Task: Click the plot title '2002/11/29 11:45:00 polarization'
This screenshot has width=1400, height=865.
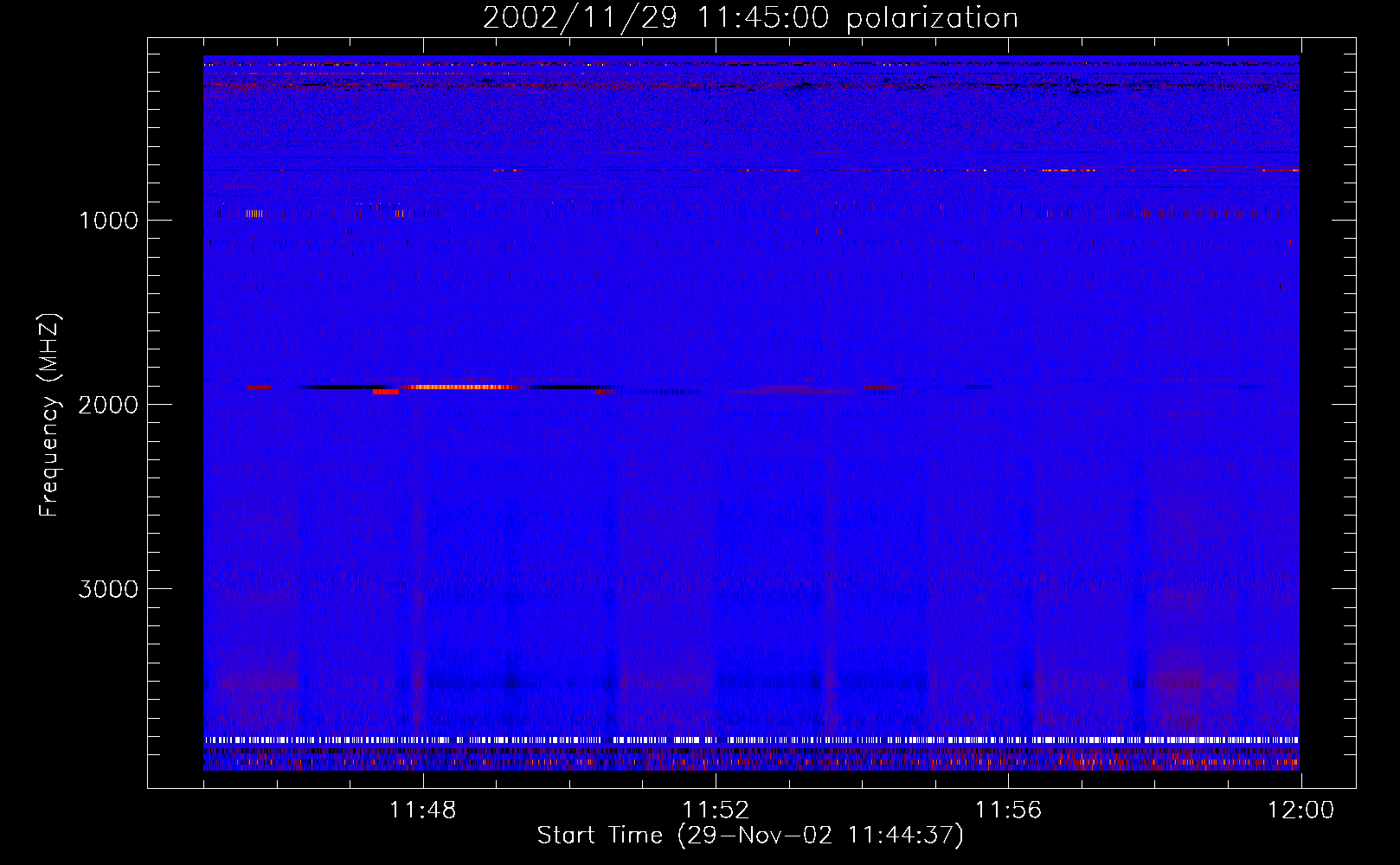Action: (750, 17)
